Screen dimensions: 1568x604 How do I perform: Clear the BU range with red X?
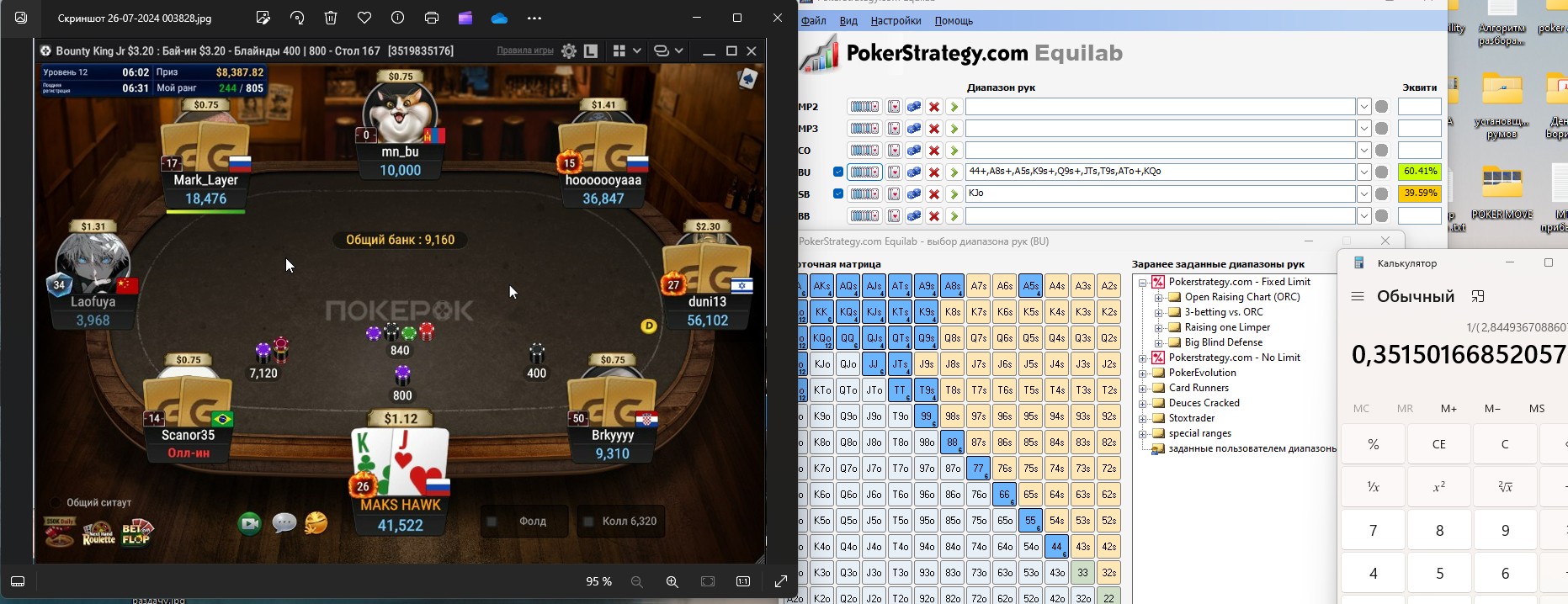(x=934, y=172)
